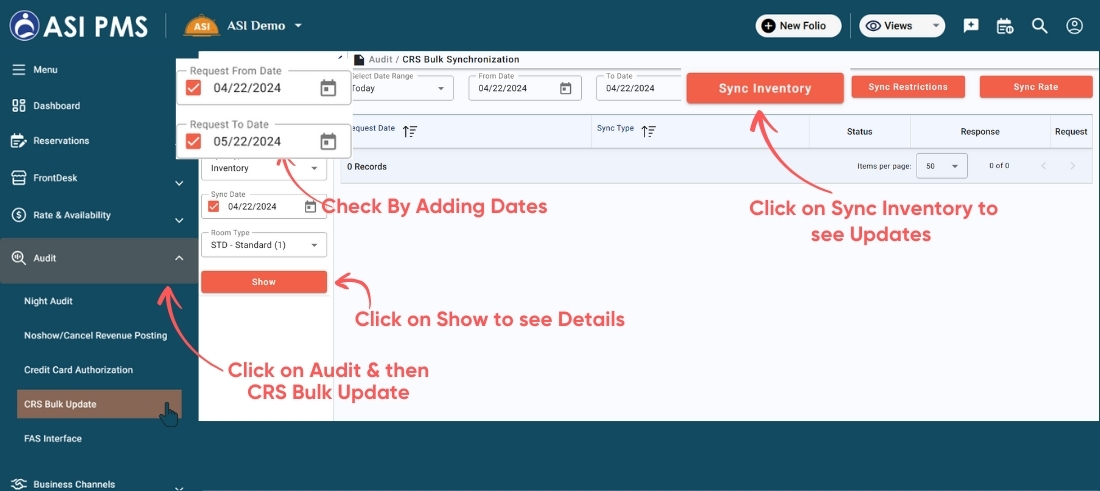Click the calendar schedule icon in header

tap(1005, 26)
